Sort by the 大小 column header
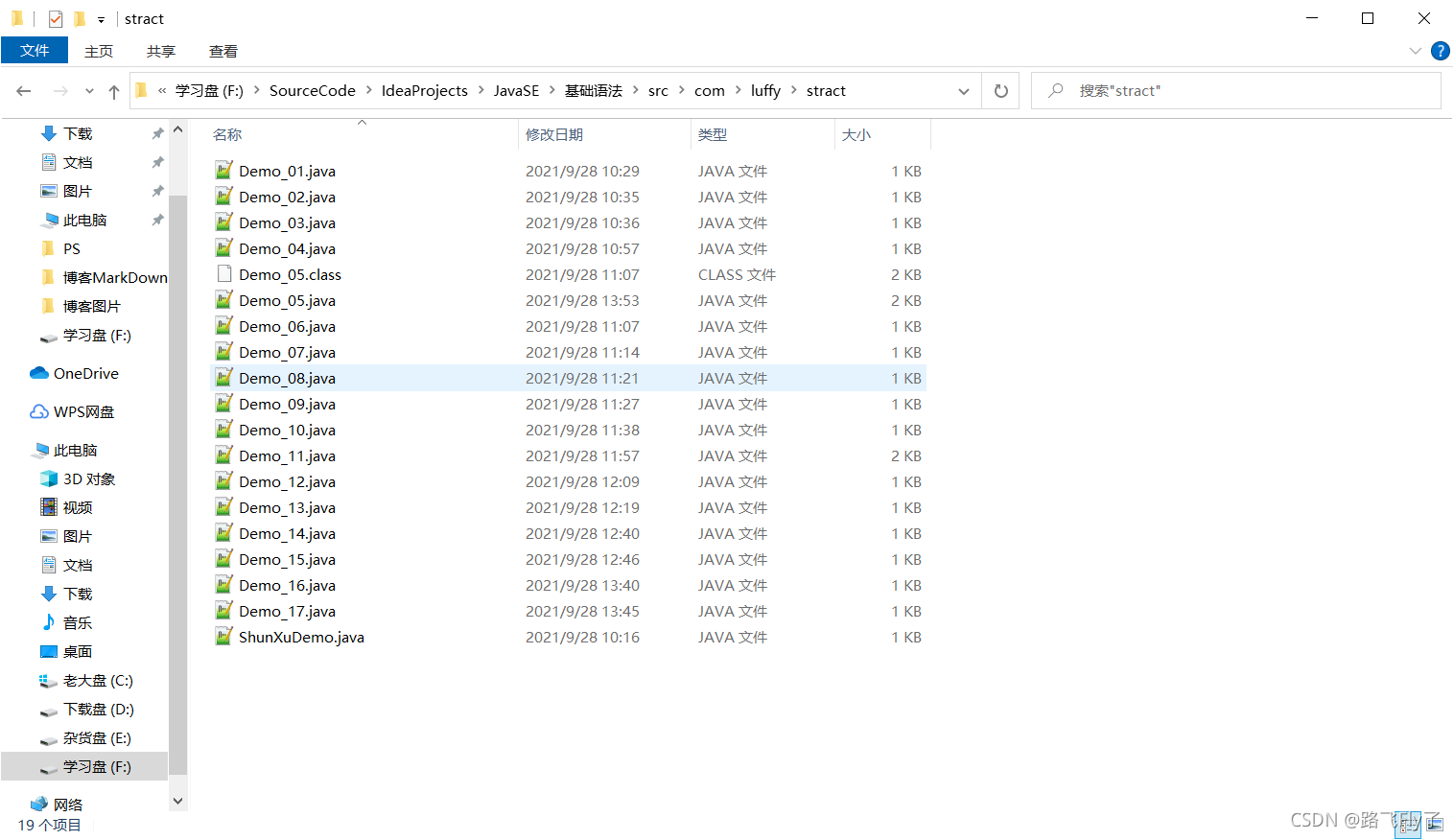Screen dimensions: 1454x840 point(856,135)
